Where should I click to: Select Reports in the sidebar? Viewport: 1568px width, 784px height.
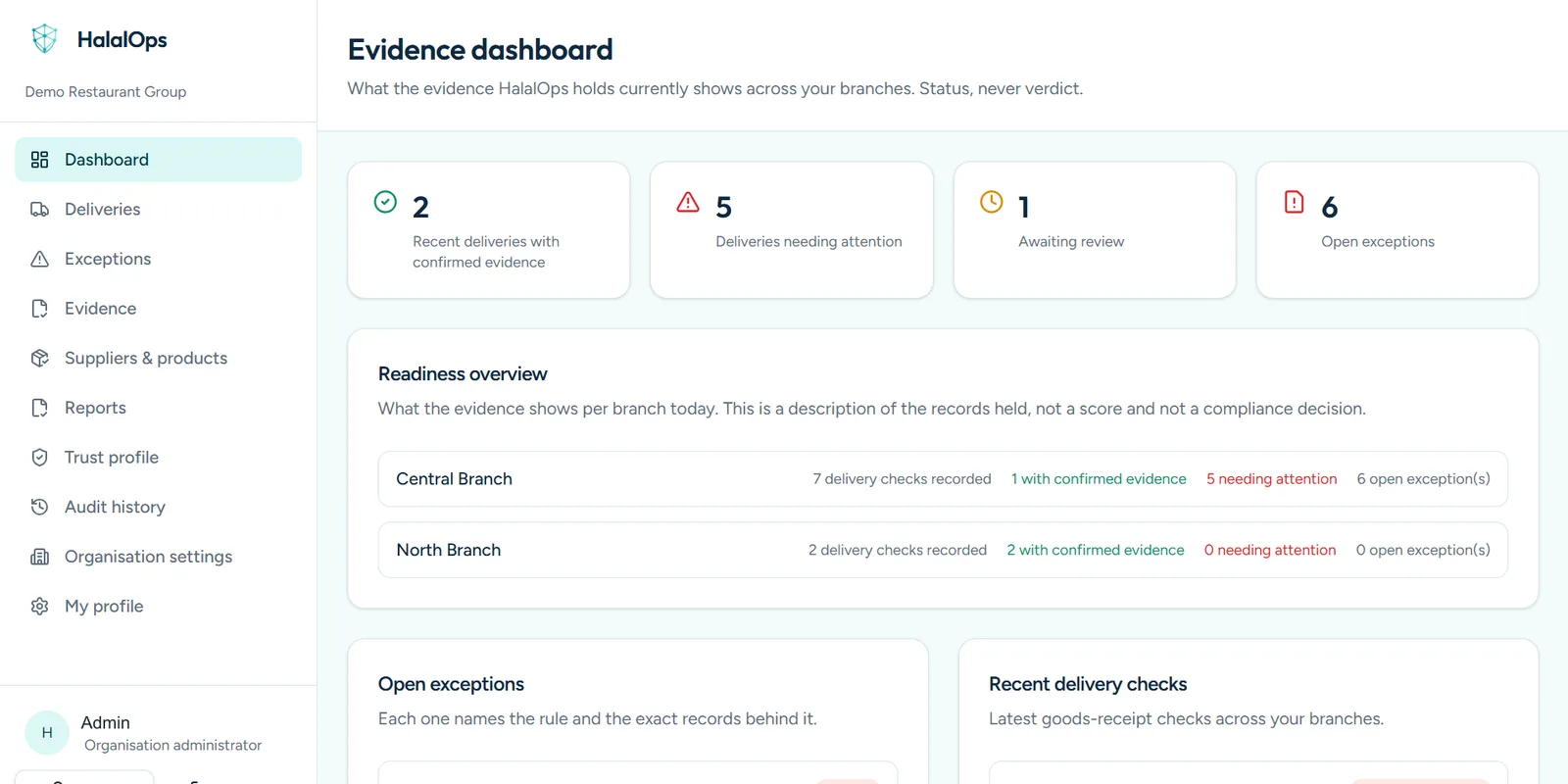click(x=158, y=408)
